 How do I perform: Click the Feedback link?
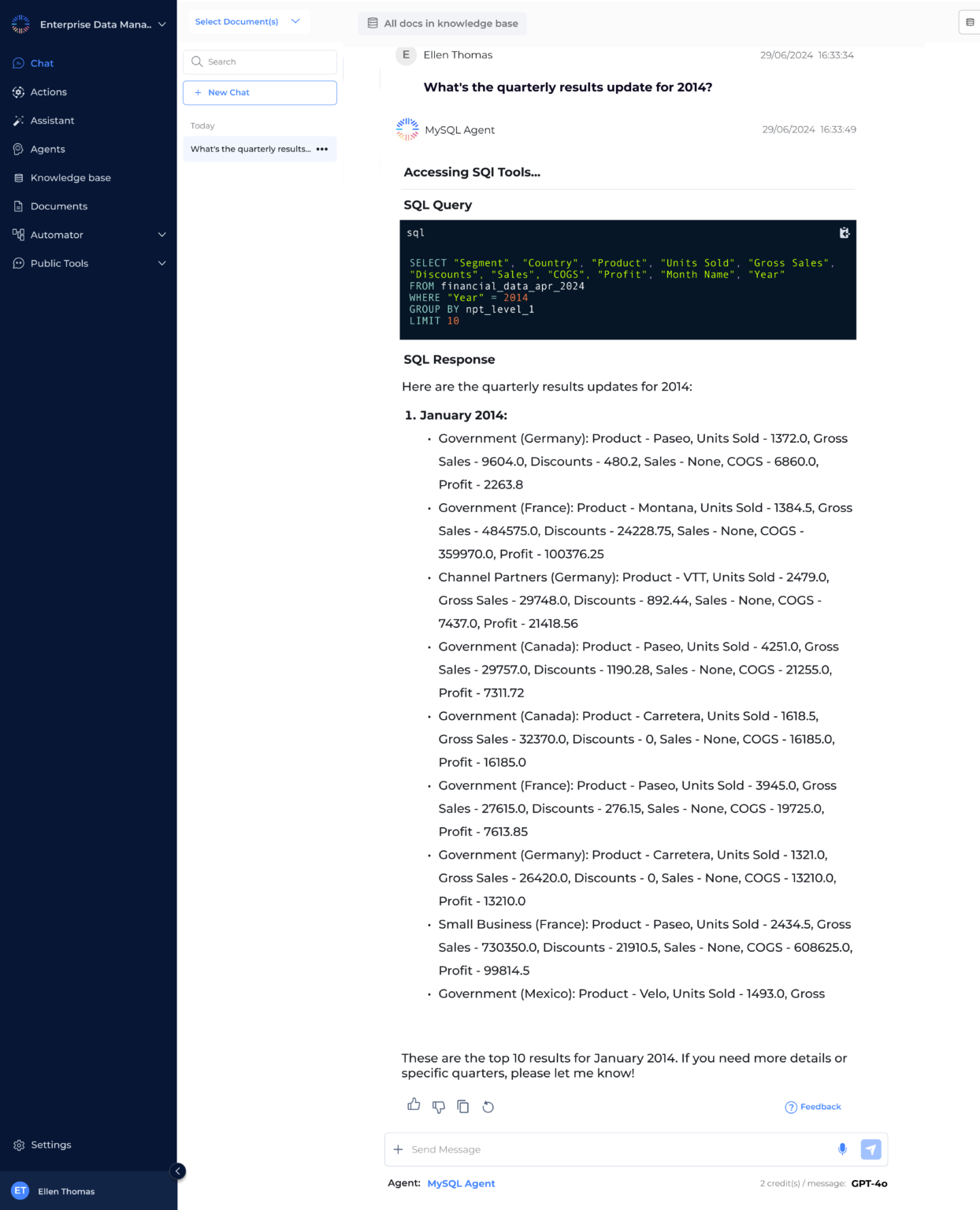tap(813, 1107)
